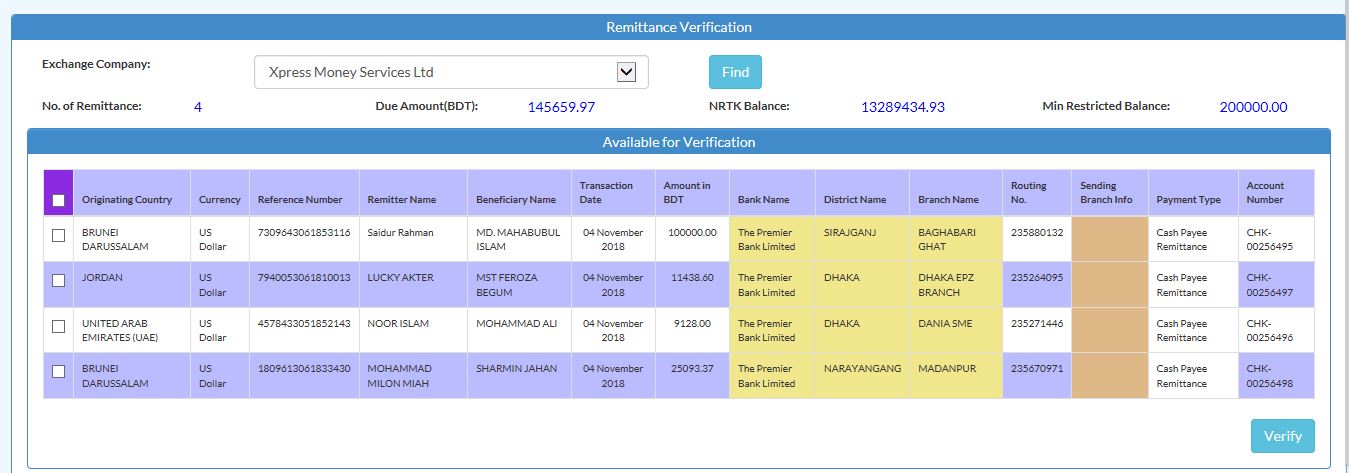Click the Remittance Verification title bar
Image resolution: width=1349 pixels, height=473 pixels.
679,27
